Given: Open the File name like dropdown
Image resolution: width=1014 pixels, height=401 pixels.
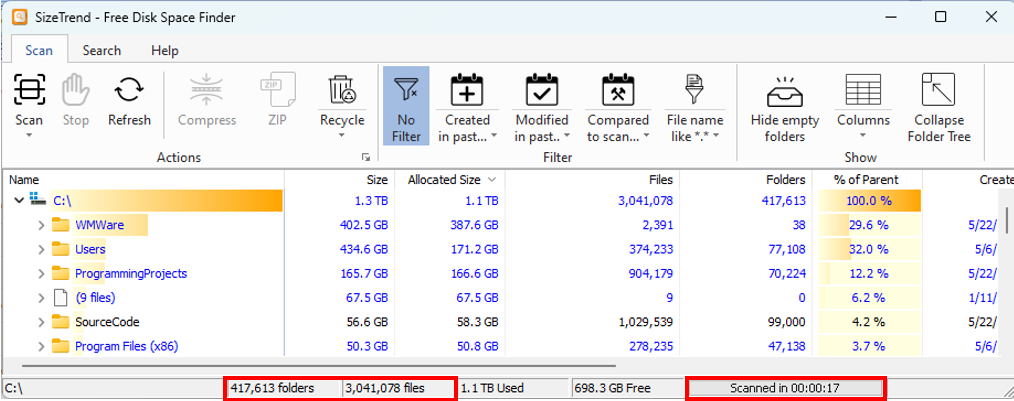Looking at the screenshot, I should point(717,136).
